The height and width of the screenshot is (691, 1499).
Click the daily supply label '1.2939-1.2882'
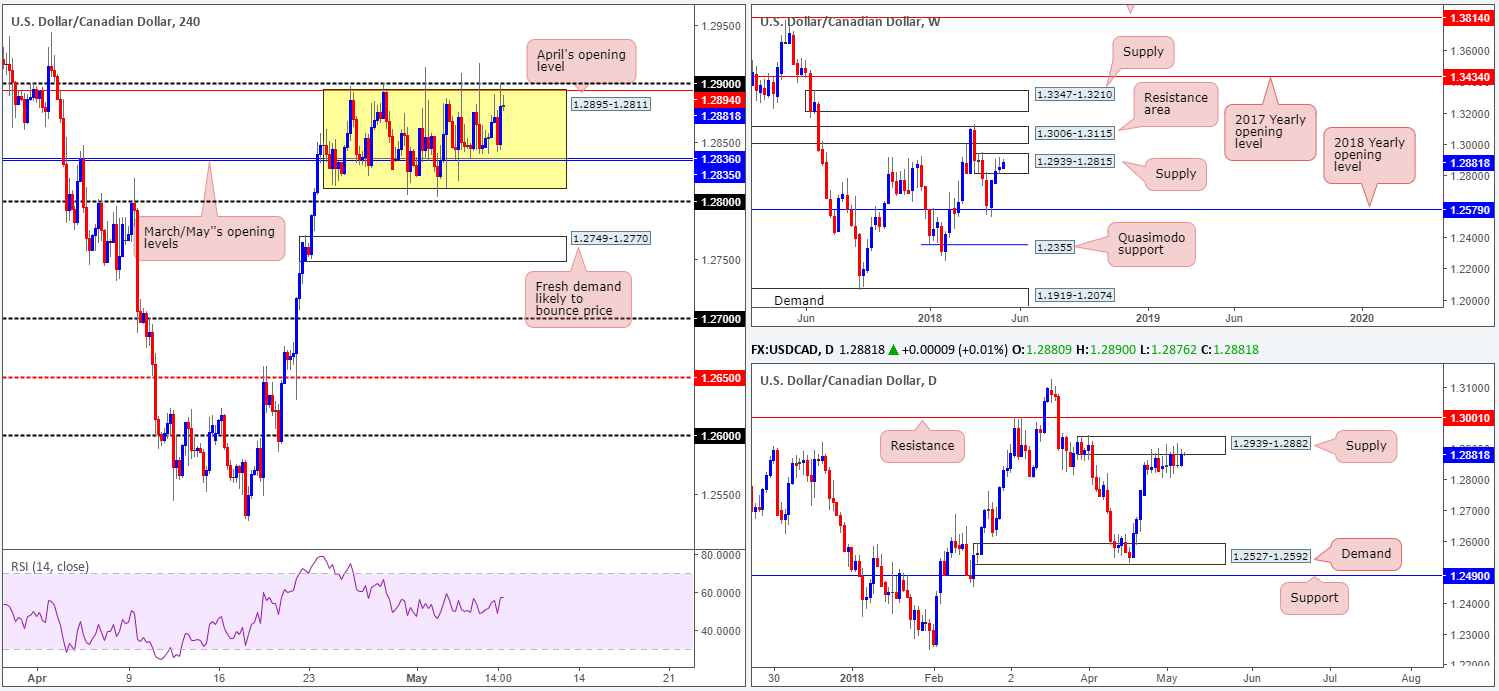[1271, 443]
